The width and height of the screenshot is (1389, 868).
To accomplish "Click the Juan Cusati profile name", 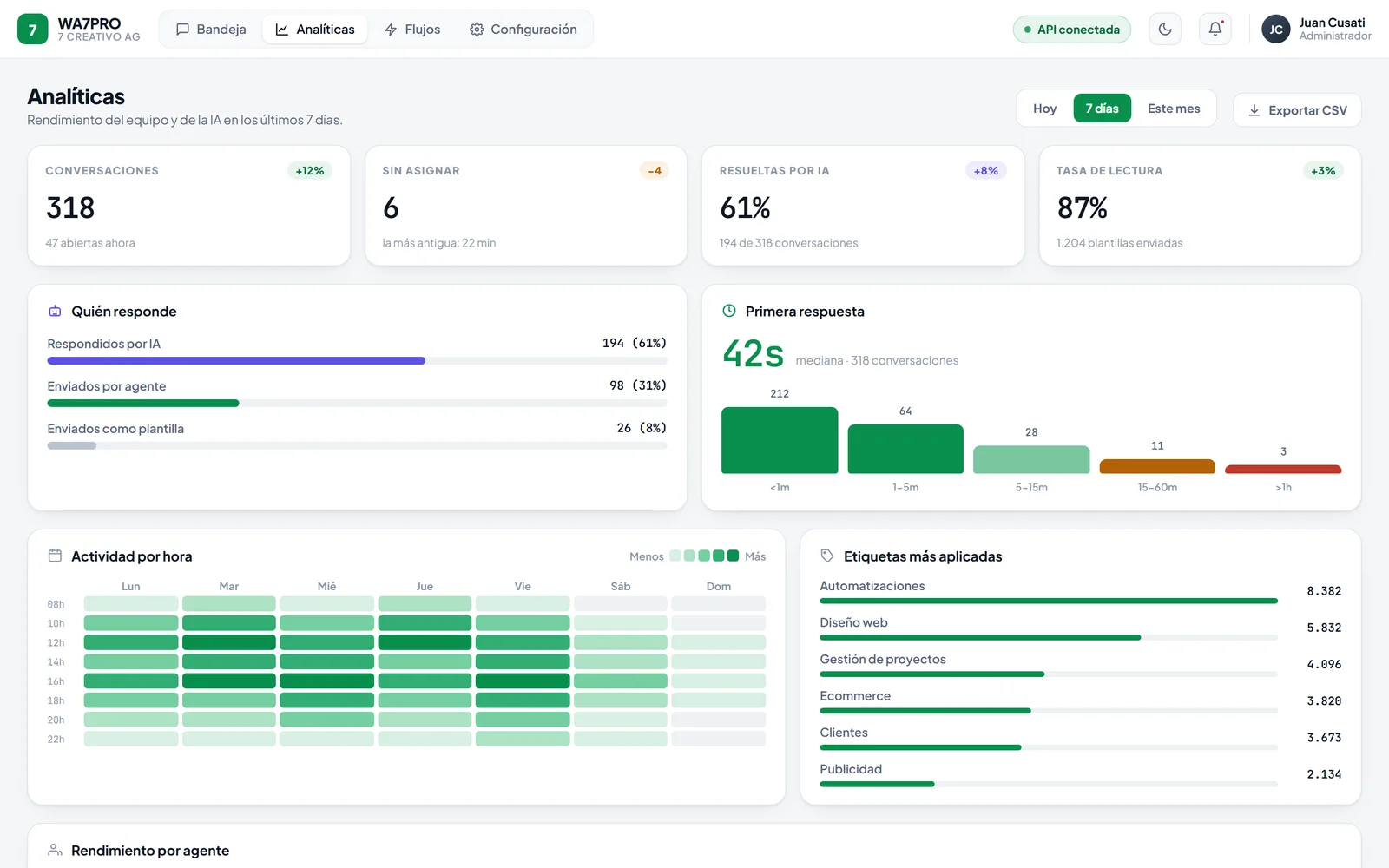I will pyautogui.click(x=1332, y=23).
